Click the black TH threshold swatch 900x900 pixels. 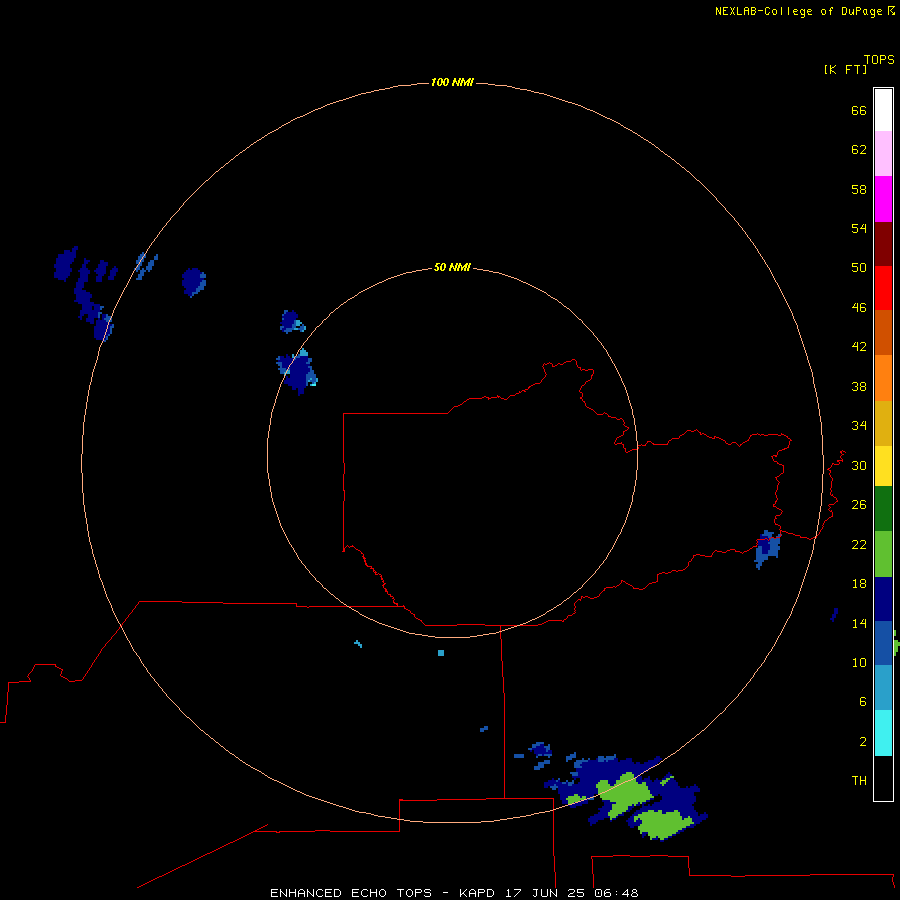point(883,778)
